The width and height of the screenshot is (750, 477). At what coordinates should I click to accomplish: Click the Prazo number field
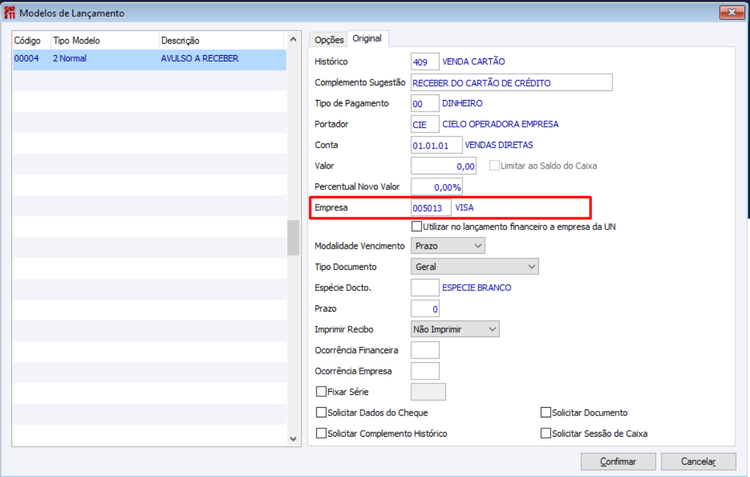pyautogui.click(x=425, y=309)
